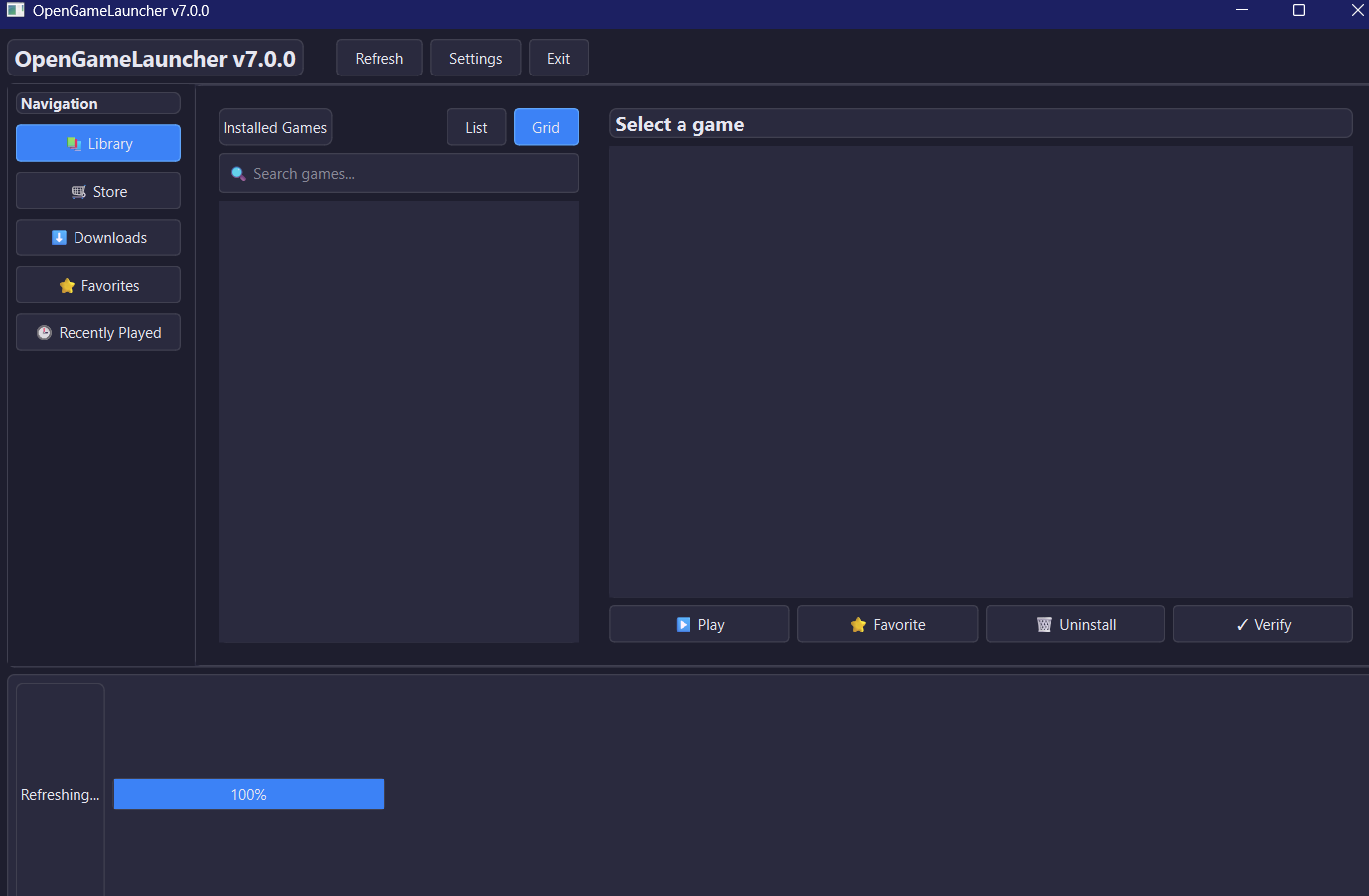This screenshot has height=896, width=1369.
Task: Go to Downloads in the sidebar
Action: [98, 237]
